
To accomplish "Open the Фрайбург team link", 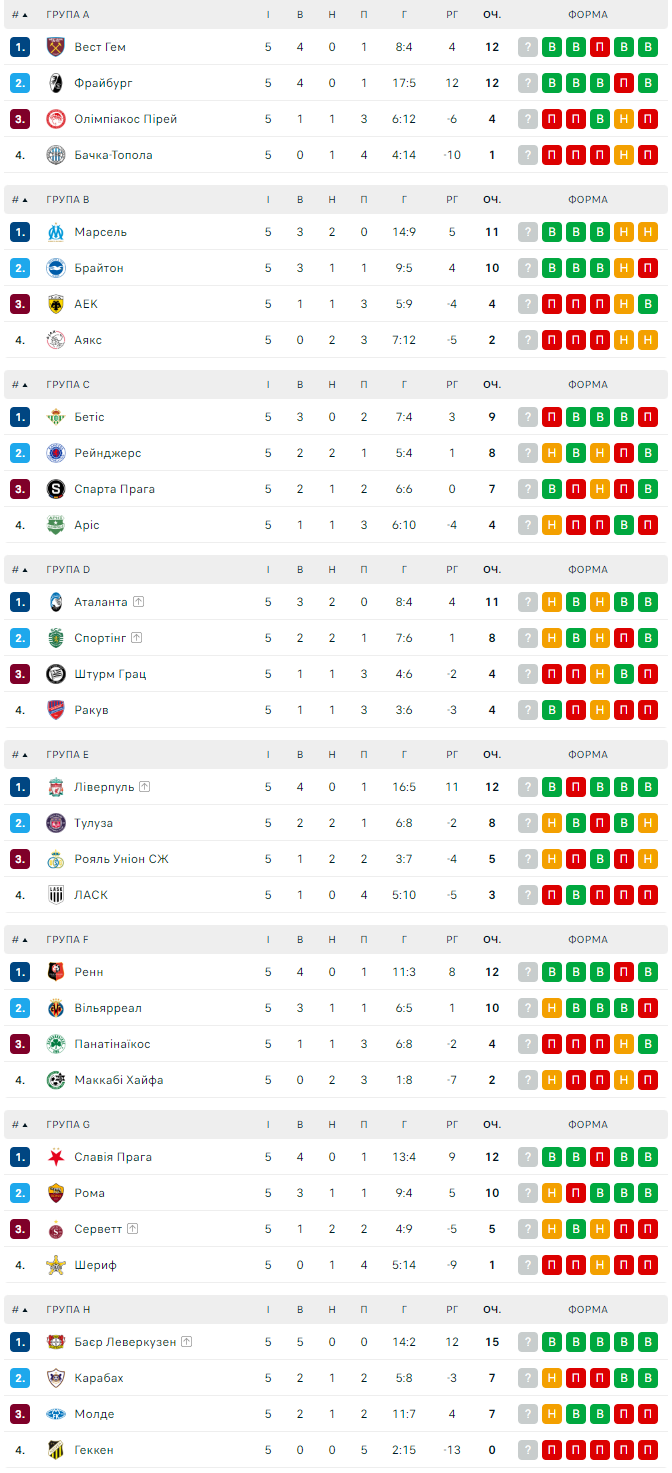I will click(x=103, y=83).
